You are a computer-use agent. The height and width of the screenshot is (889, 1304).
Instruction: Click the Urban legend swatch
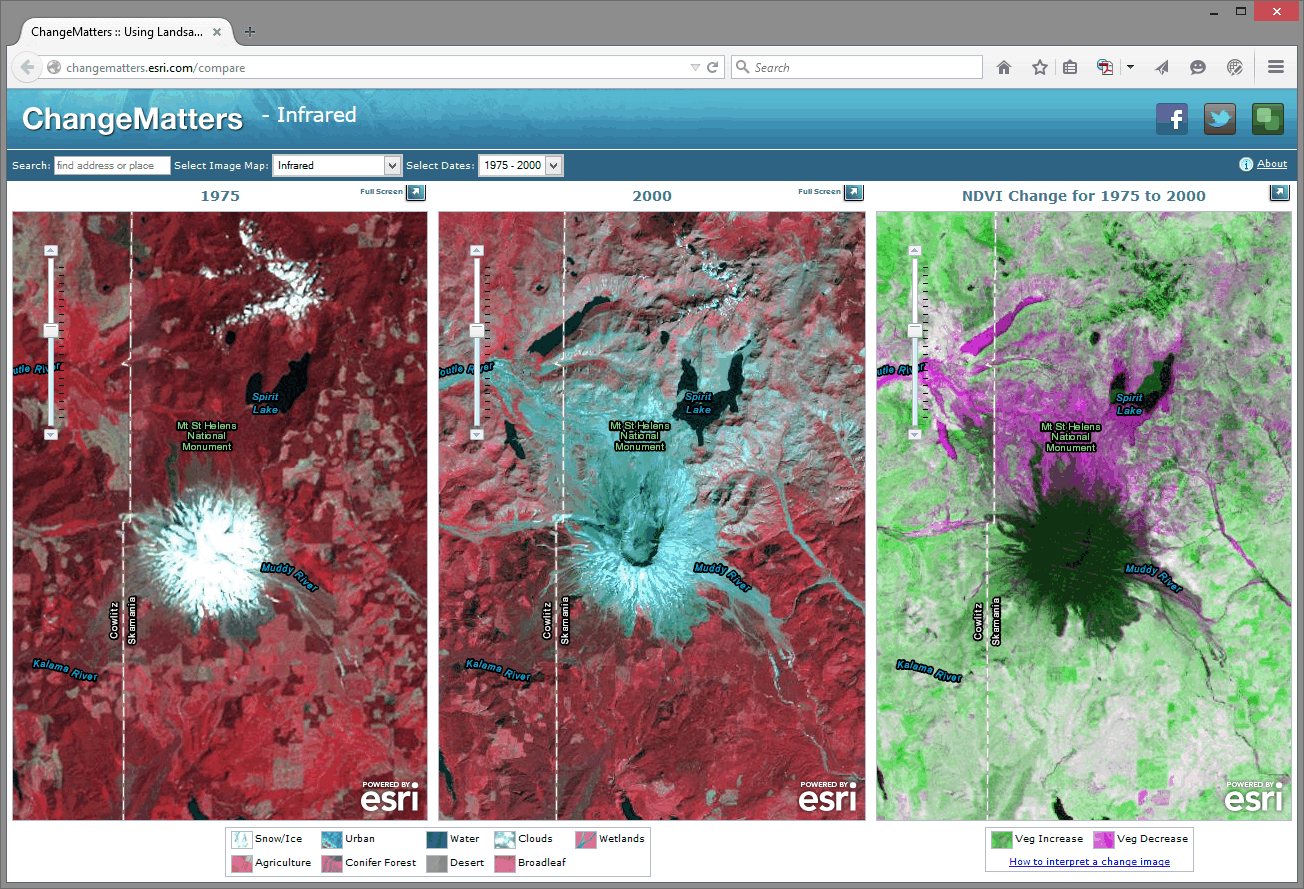(x=331, y=839)
